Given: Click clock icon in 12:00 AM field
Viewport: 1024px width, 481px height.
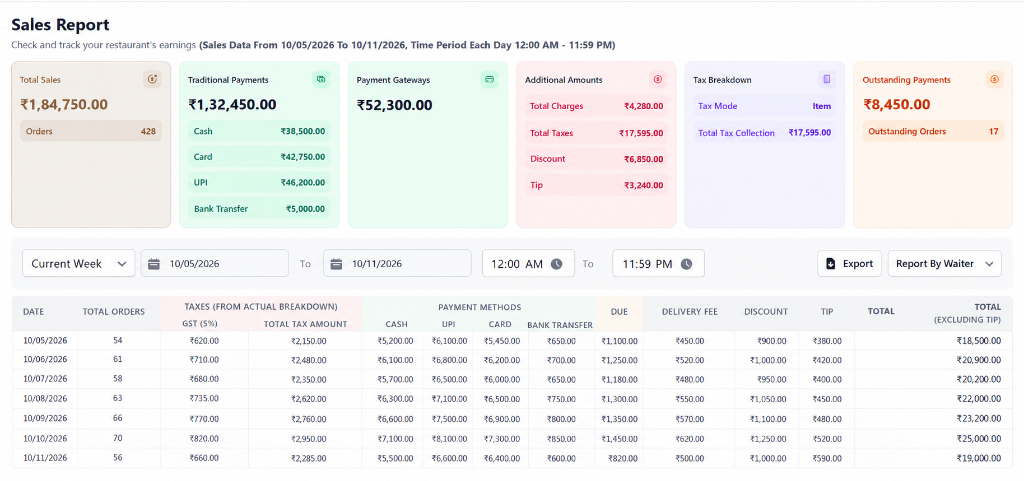Looking at the screenshot, I should click(556, 264).
